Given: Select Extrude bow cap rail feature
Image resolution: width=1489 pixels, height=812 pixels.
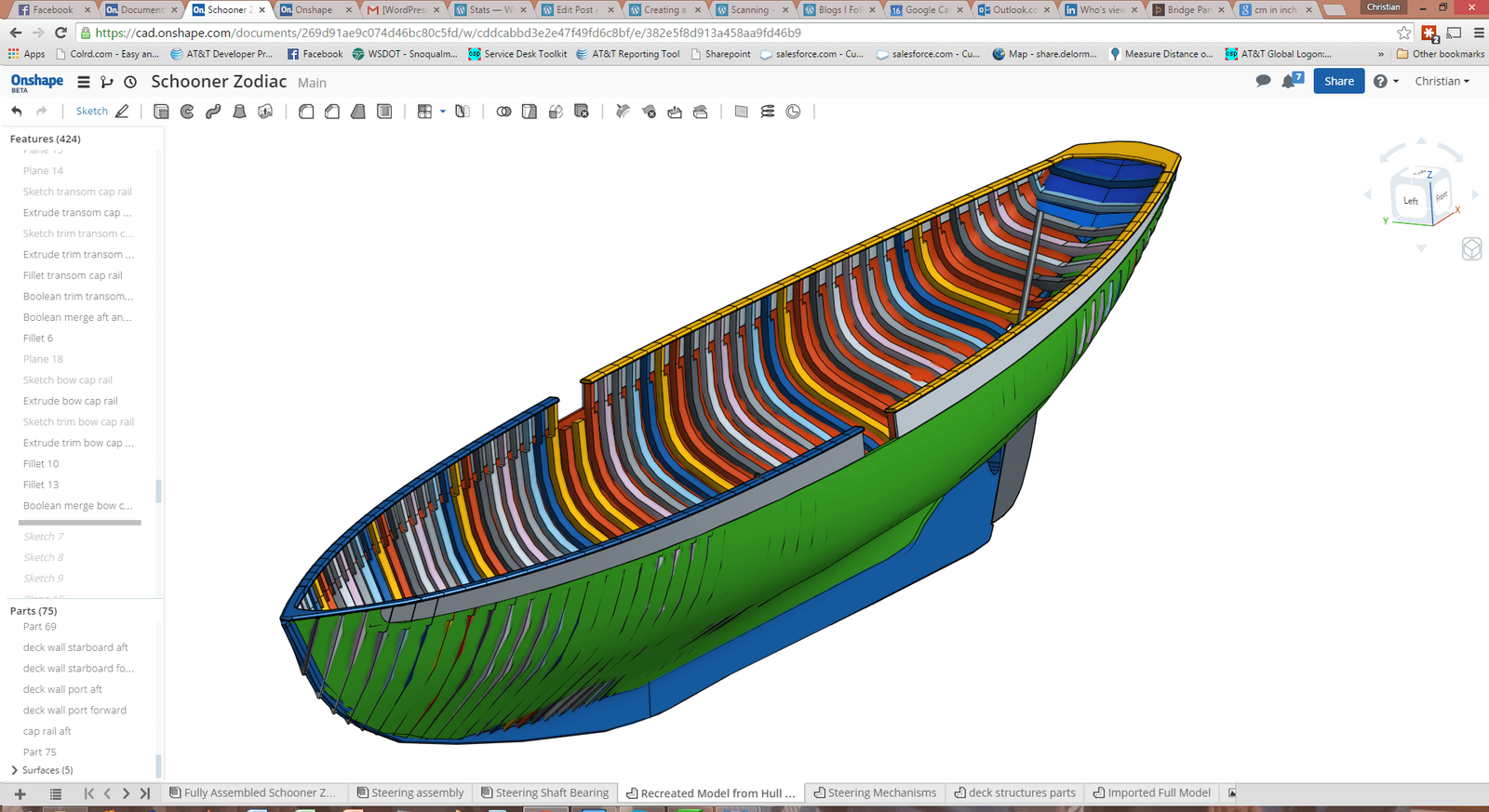Looking at the screenshot, I should [70, 401].
